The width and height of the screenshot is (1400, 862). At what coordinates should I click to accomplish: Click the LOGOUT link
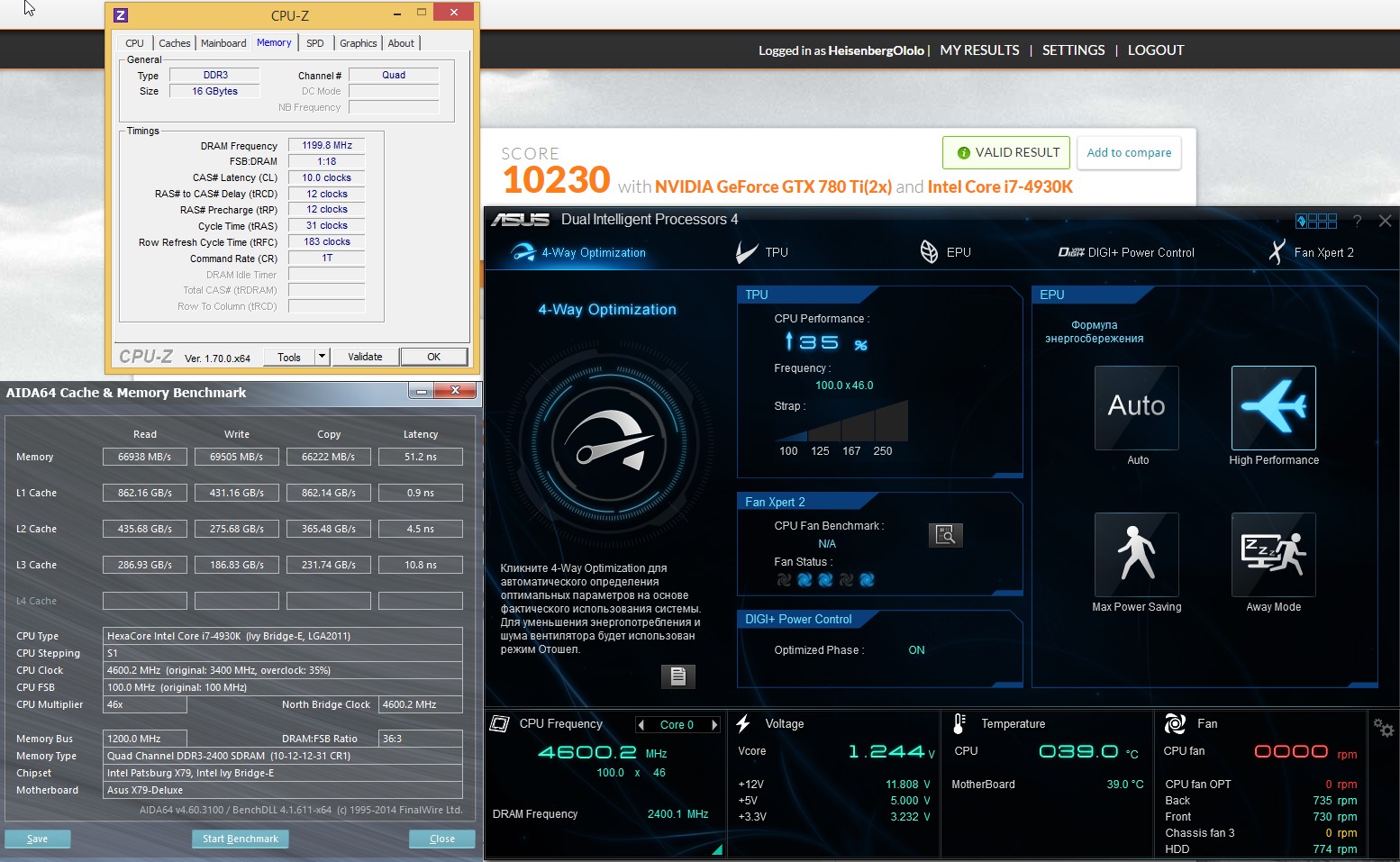tap(1156, 50)
